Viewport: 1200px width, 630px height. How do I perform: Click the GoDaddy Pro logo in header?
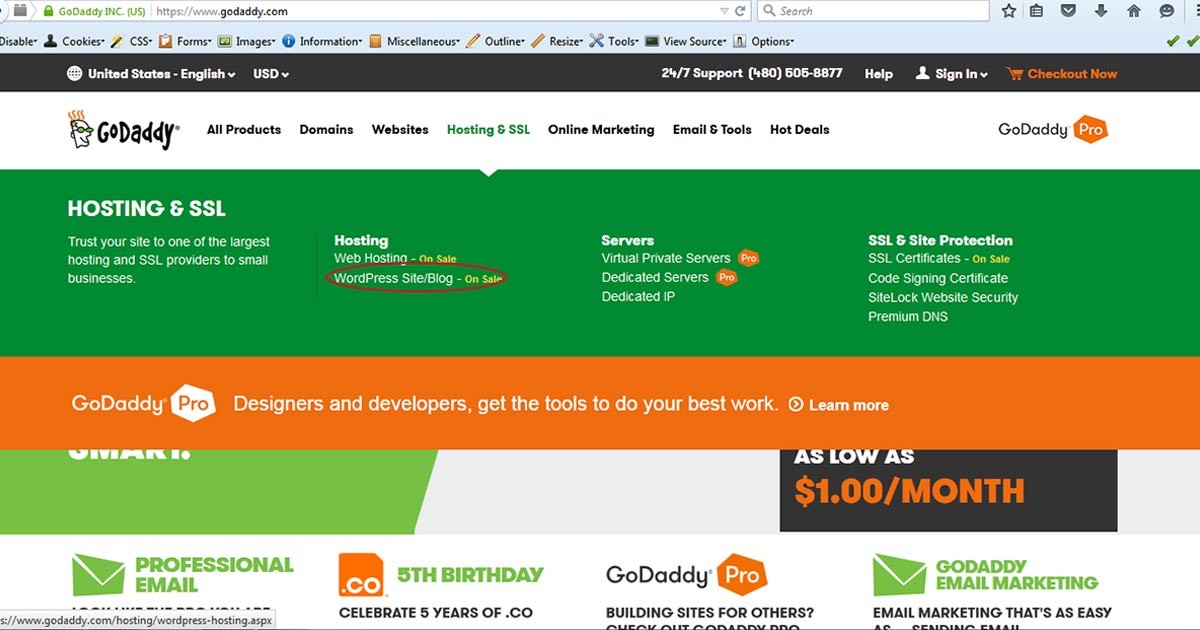pyautogui.click(x=1053, y=130)
